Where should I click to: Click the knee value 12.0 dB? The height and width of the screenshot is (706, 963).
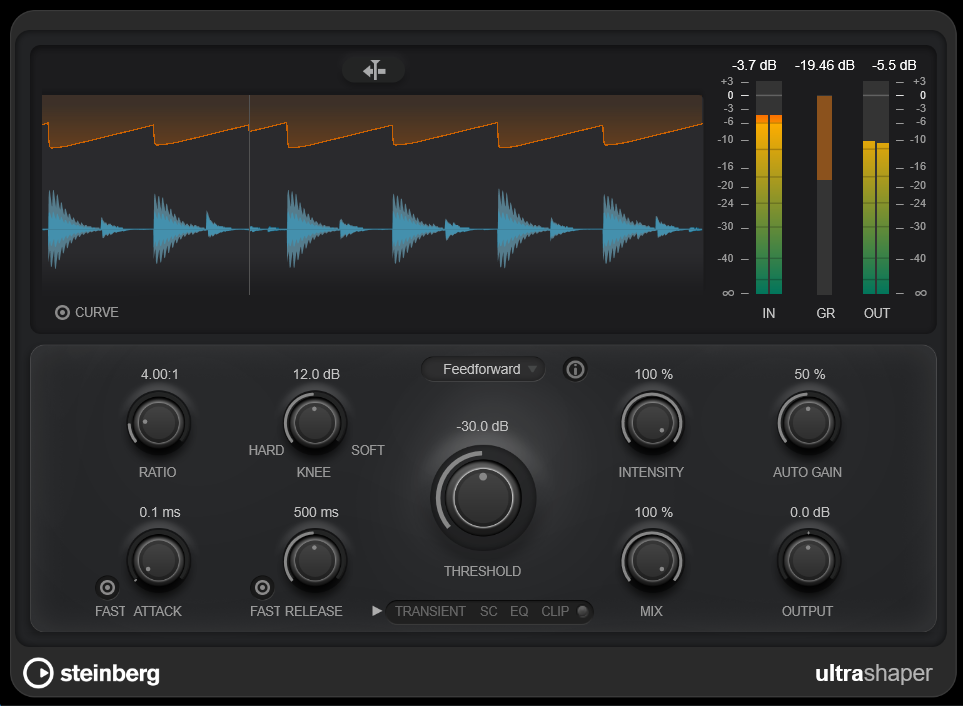tap(316, 374)
